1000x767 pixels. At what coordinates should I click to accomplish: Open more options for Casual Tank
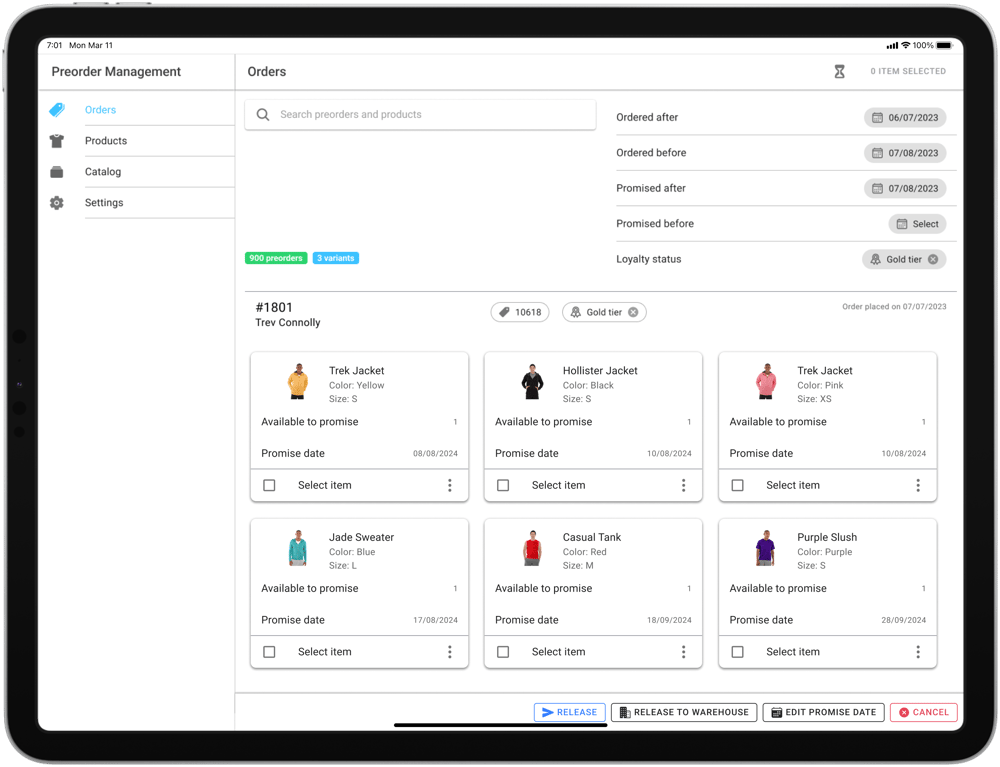684,652
